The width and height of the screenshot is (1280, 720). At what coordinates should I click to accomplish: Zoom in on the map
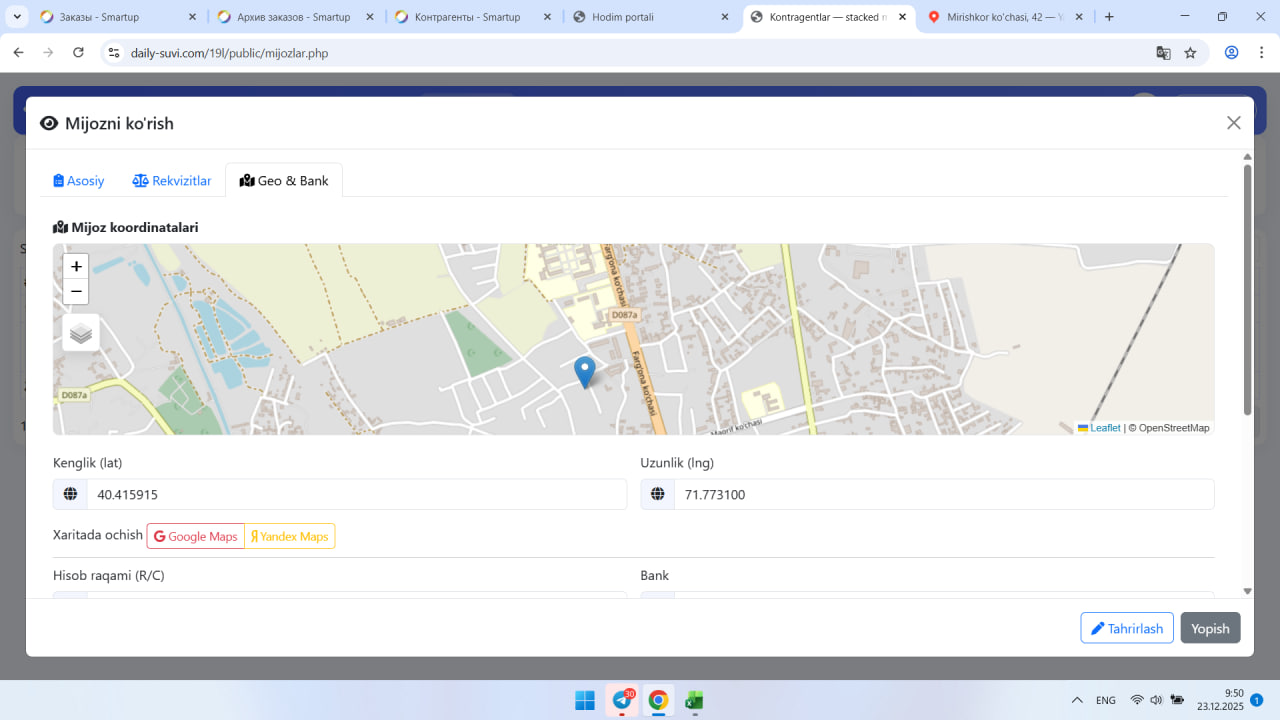point(76,267)
